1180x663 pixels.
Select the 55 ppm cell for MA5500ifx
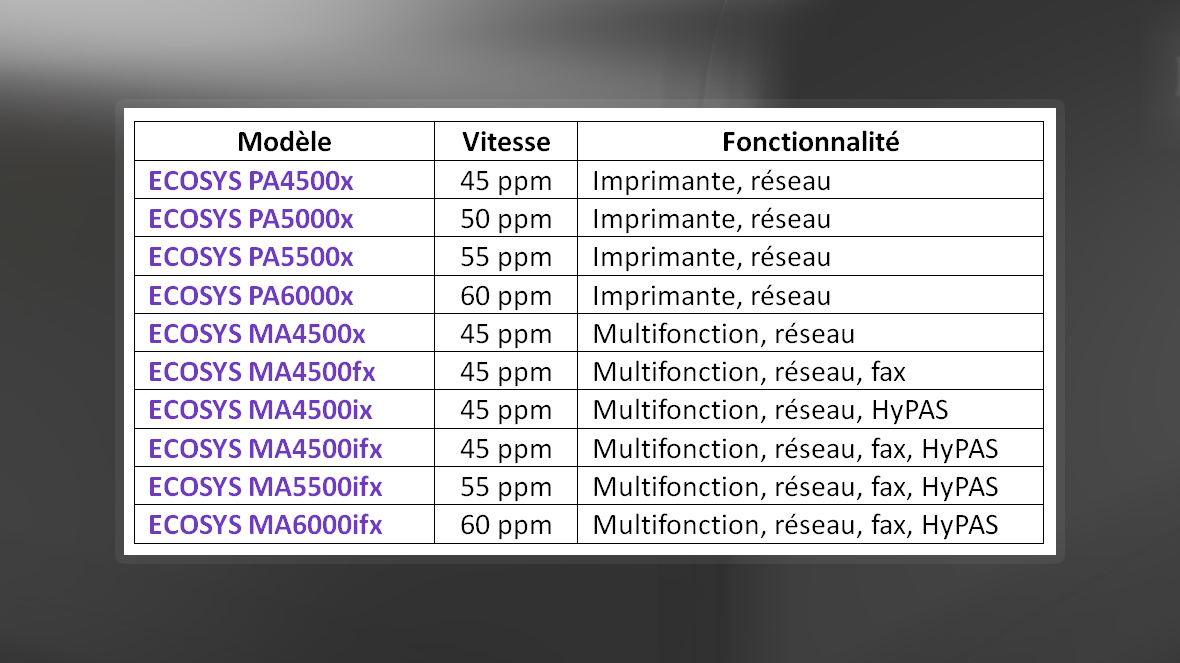(x=506, y=487)
